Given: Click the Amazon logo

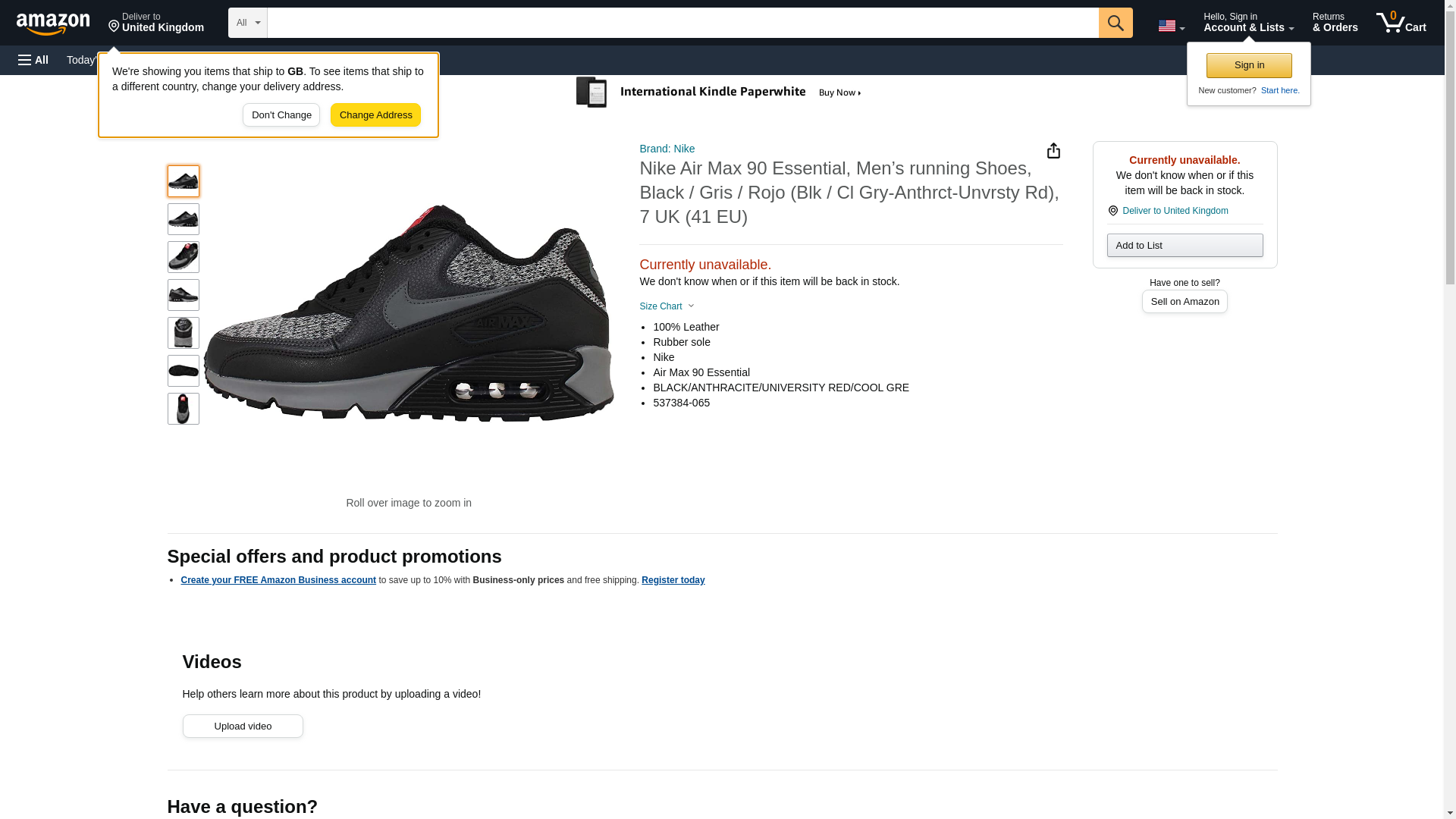Looking at the screenshot, I should click(53, 24).
